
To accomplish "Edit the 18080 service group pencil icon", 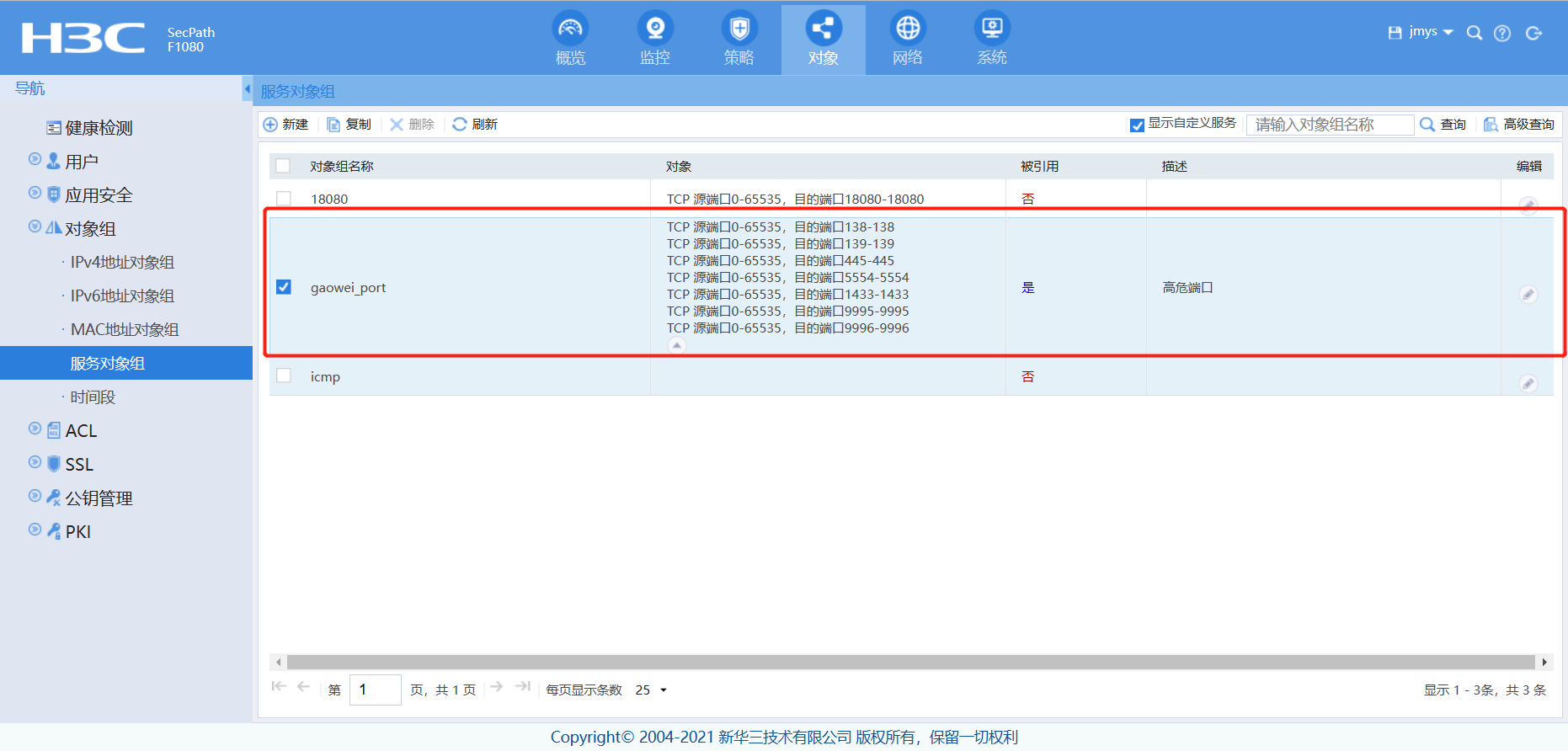I will coord(1528,205).
